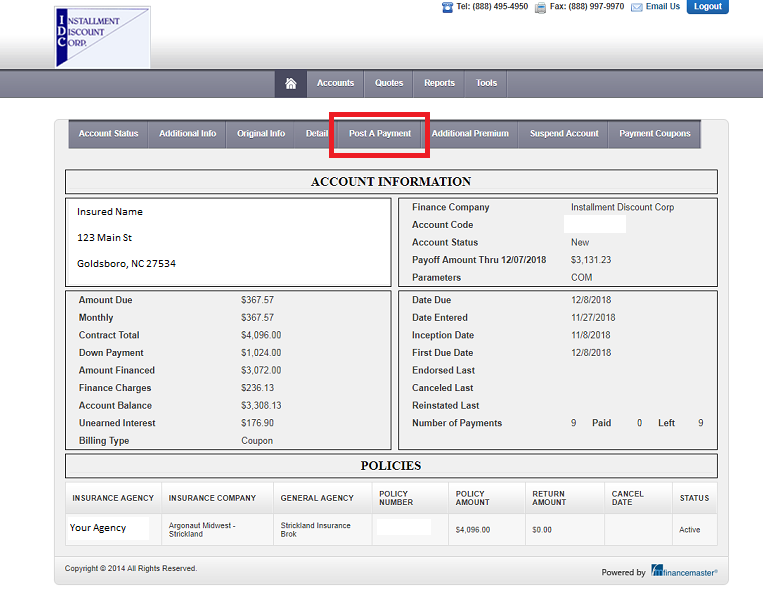Click the ACCOUNT INFORMATION heading
The image size is (763, 594).
pos(391,181)
